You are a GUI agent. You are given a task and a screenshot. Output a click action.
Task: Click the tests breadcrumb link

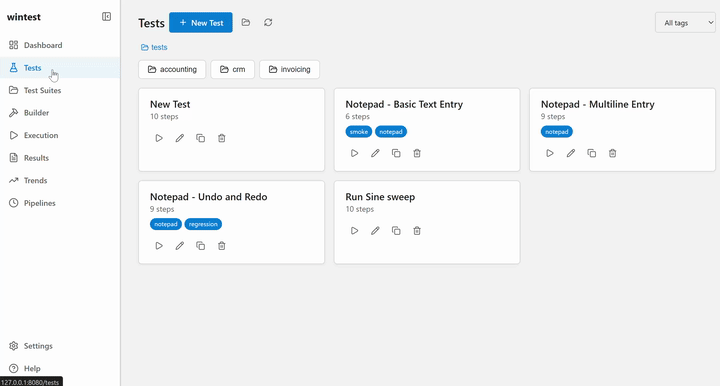pos(154,47)
